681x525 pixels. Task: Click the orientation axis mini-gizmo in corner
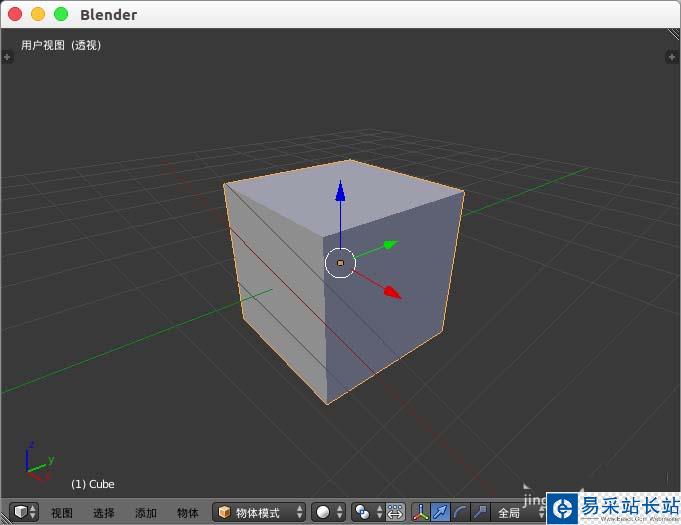(x=39, y=462)
